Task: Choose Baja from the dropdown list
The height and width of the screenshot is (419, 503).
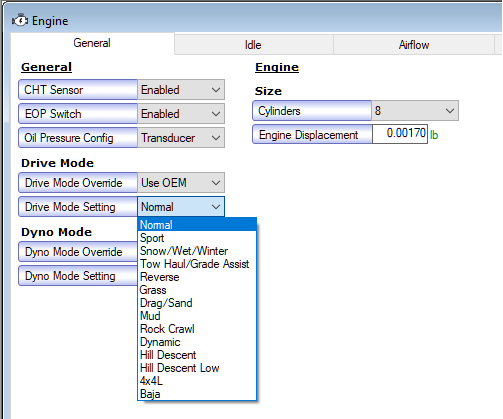Action: (197, 394)
